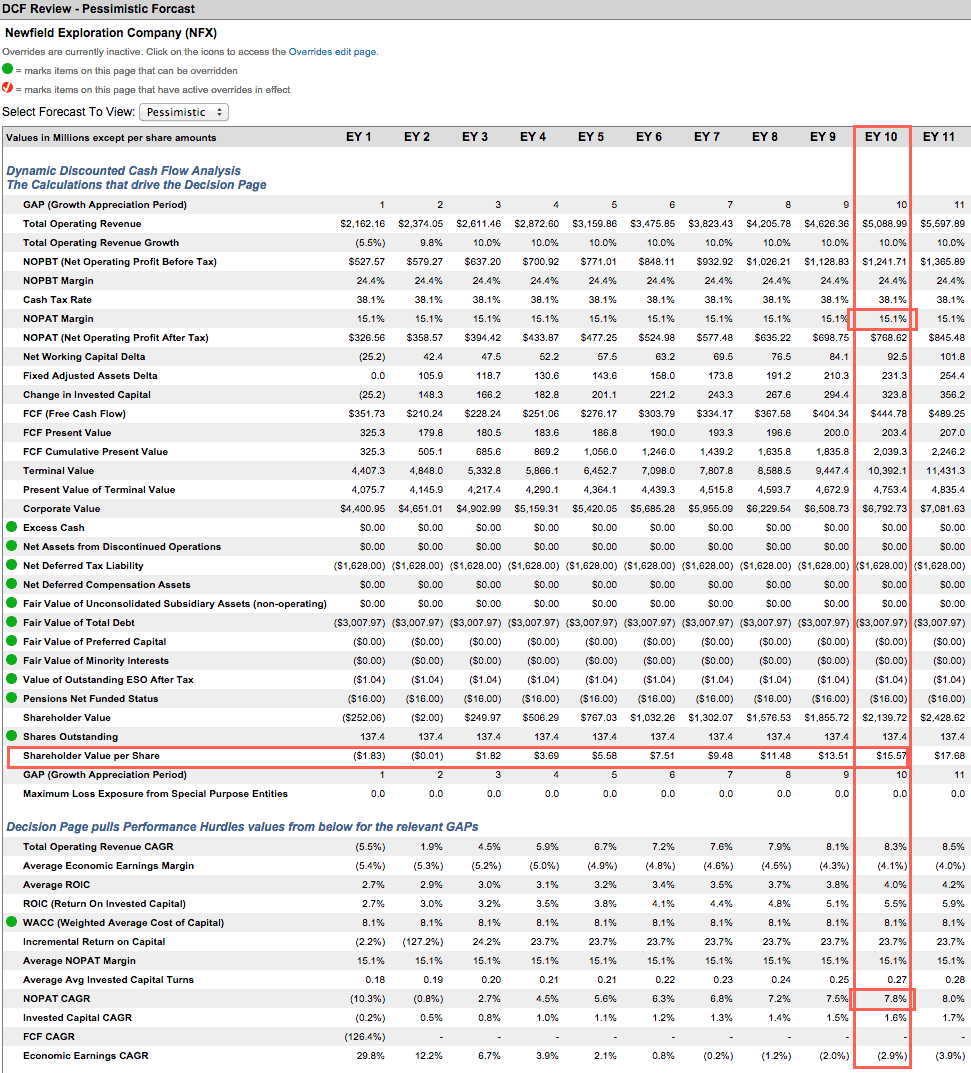Click the EY 1 column header

(359, 137)
